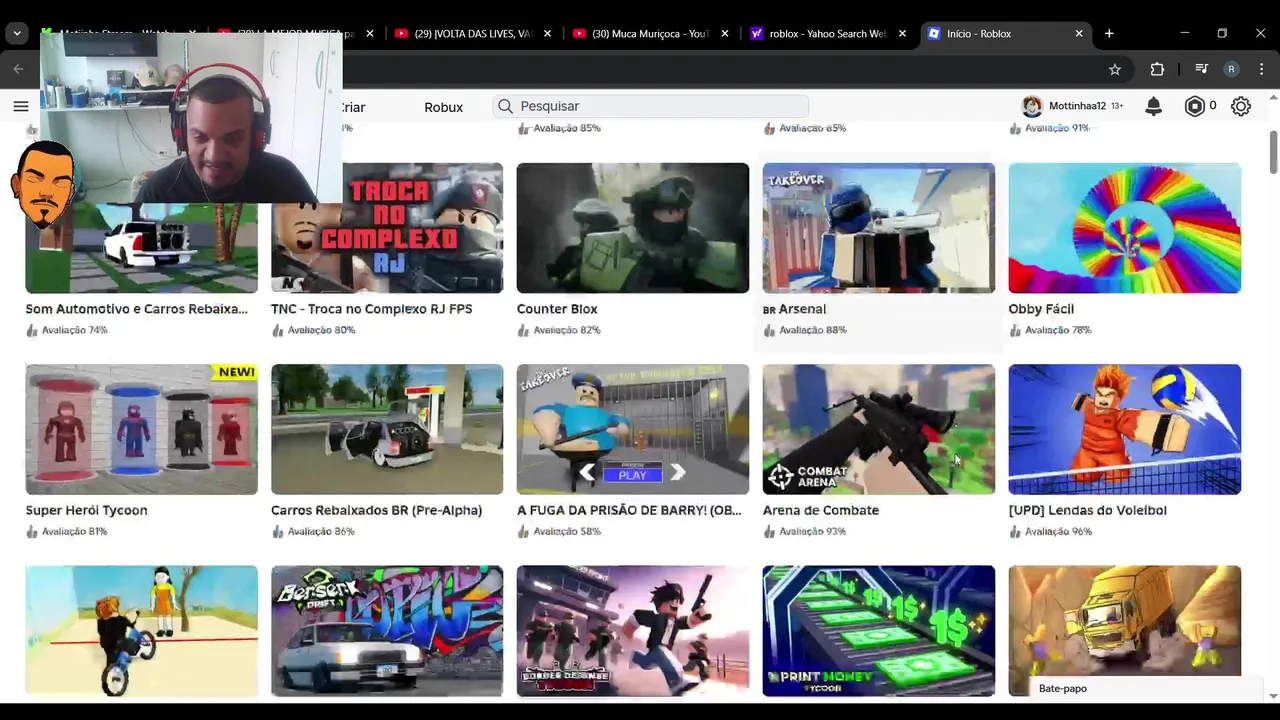Close the roblox Yahoo Search tab
The image size is (1280, 720).
[902, 33]
